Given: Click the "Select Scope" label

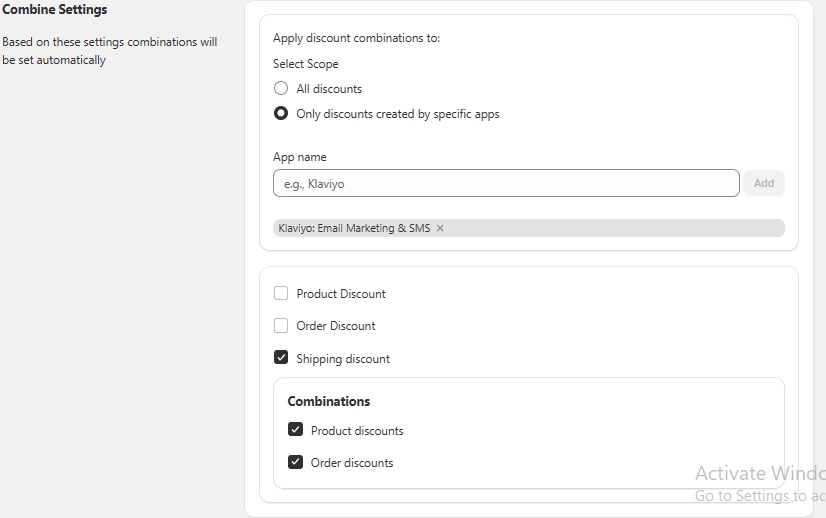Looking at the screenshot, I should 306,64.
